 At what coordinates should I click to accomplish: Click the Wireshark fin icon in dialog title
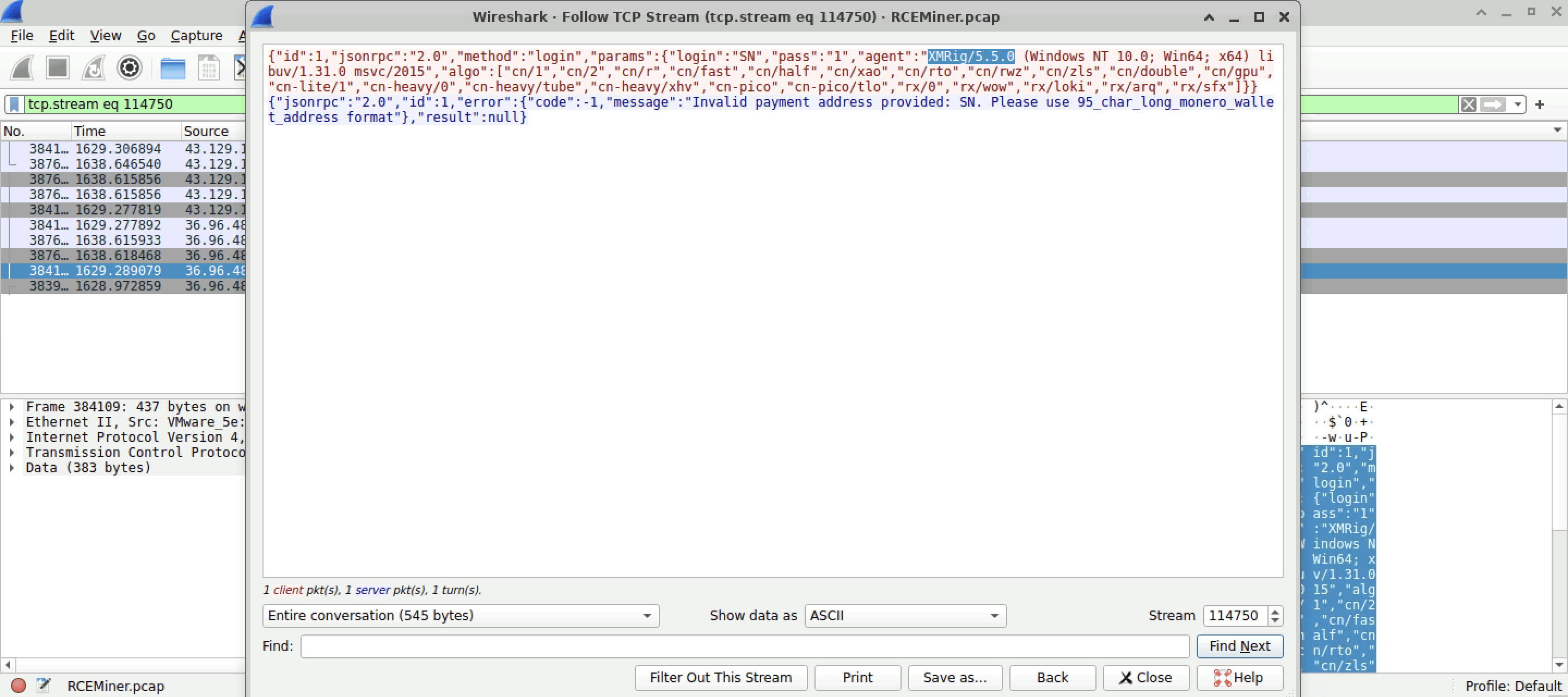tap(262, 16)
